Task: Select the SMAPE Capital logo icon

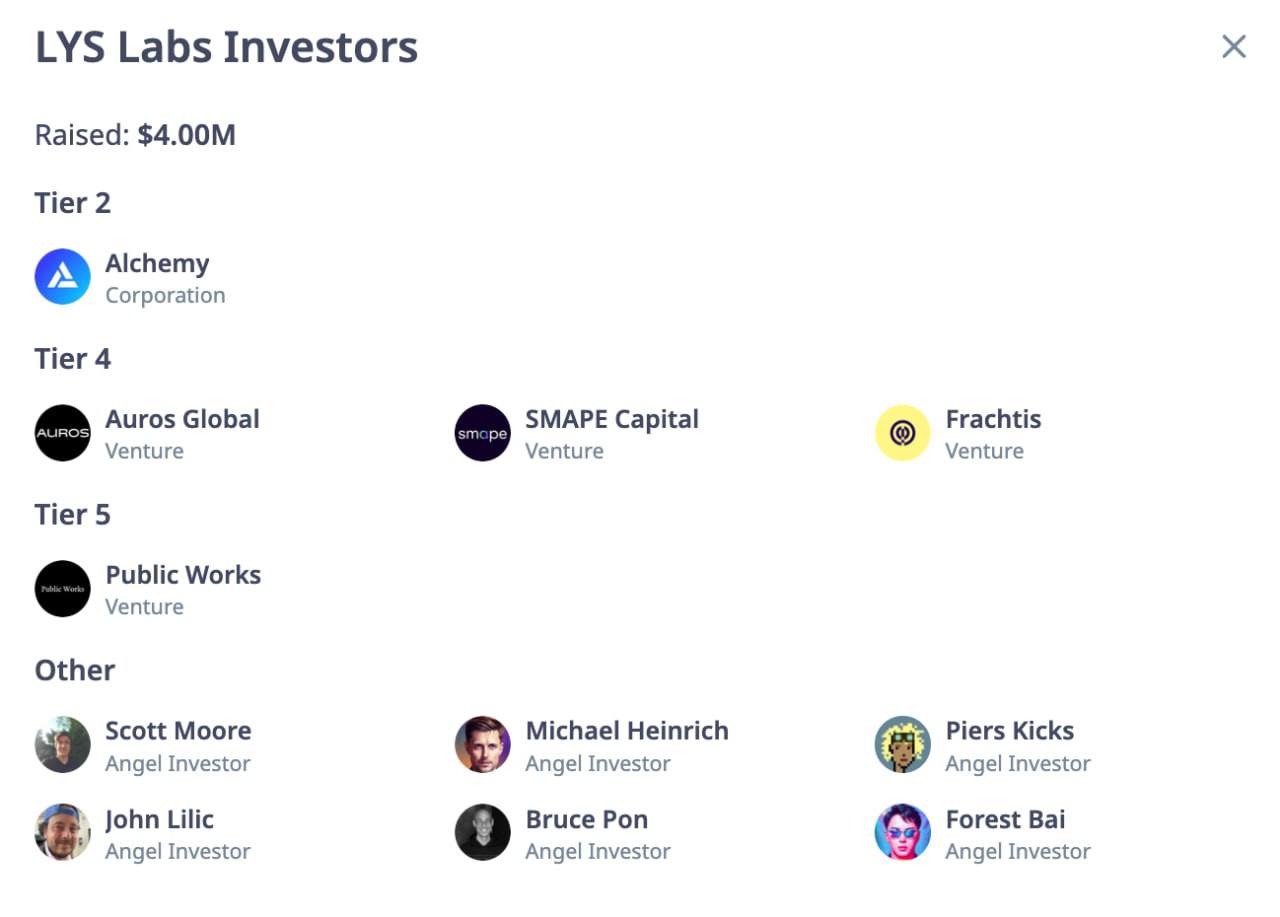Action: 483,433
